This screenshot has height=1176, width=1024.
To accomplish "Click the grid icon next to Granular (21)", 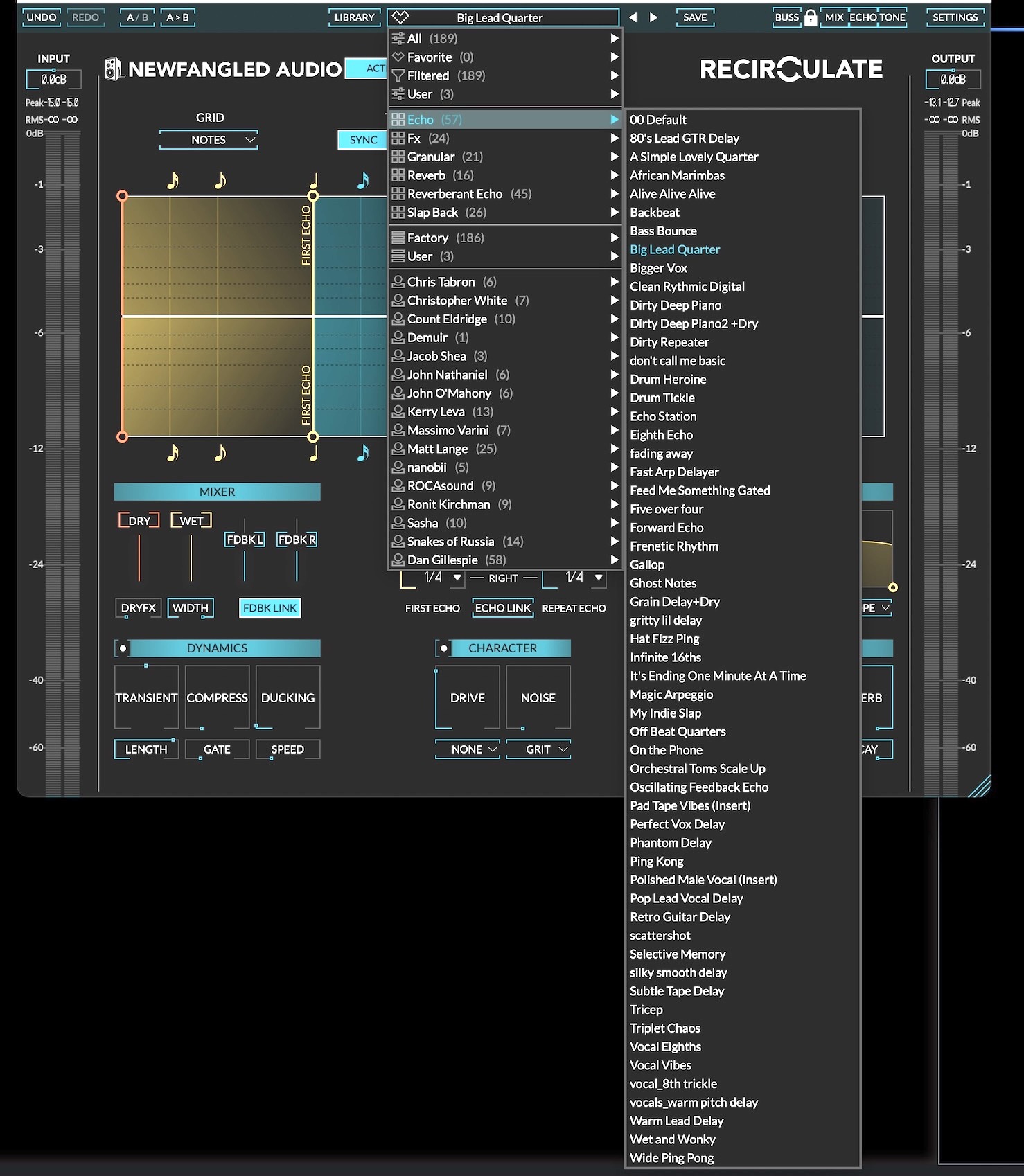I will click(398, 157).
